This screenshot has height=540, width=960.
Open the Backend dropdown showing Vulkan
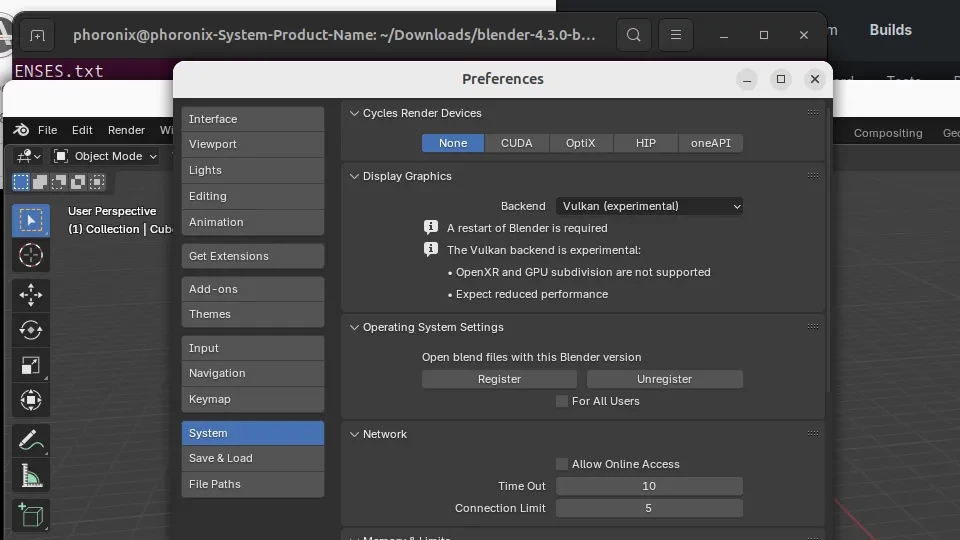pyautogui.click(x=649, y=206)
